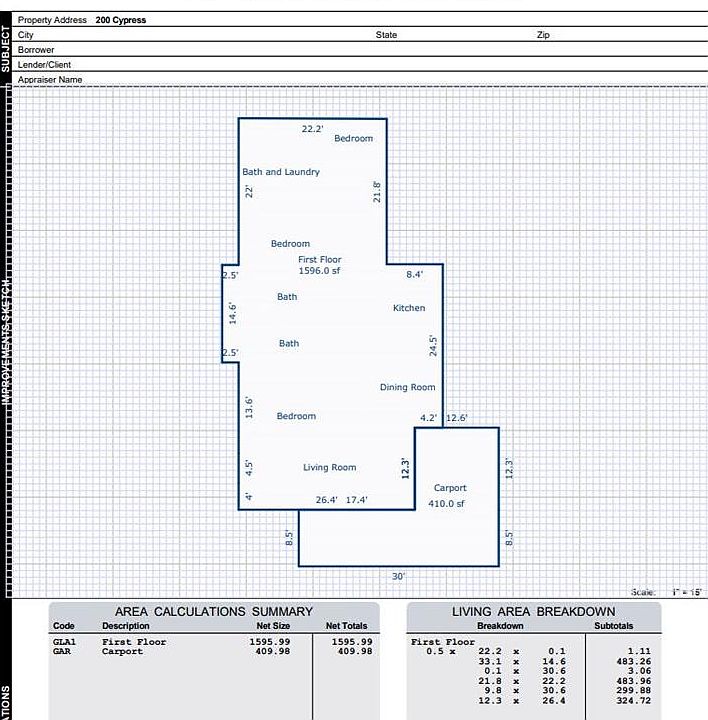The image size is (708, 720).
Task: Click the 30' carport bottom dimension
Action: 398,576
